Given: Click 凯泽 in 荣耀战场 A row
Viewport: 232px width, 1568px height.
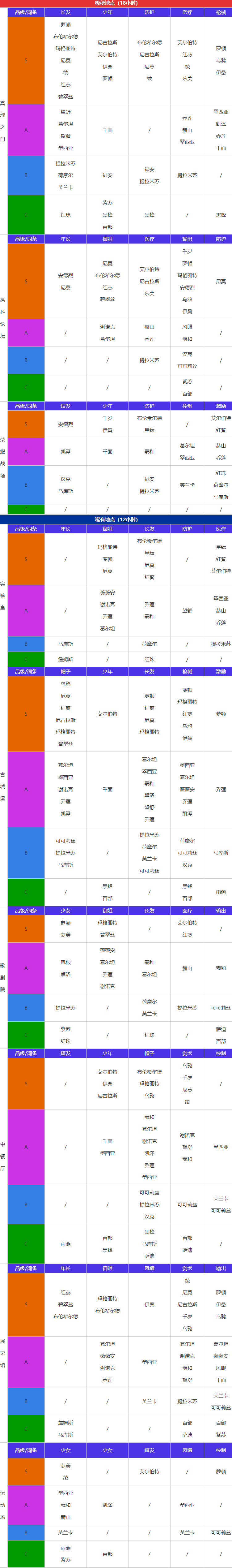Looking at the screenshot, I should point(65,452).
